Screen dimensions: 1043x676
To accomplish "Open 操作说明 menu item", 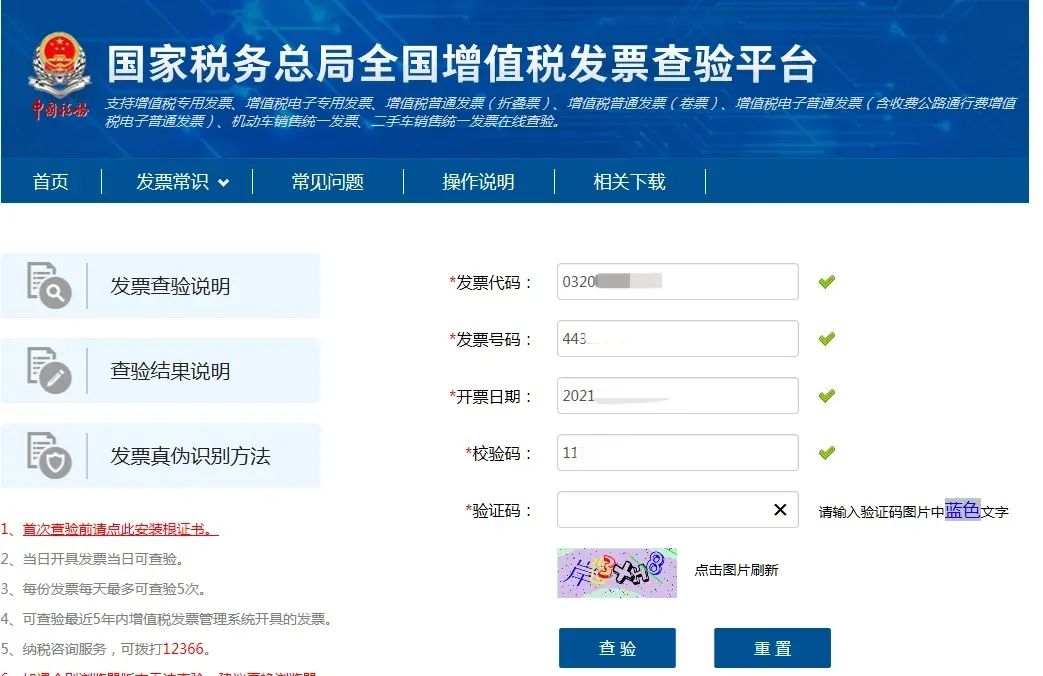I will (x=478, y=182).
